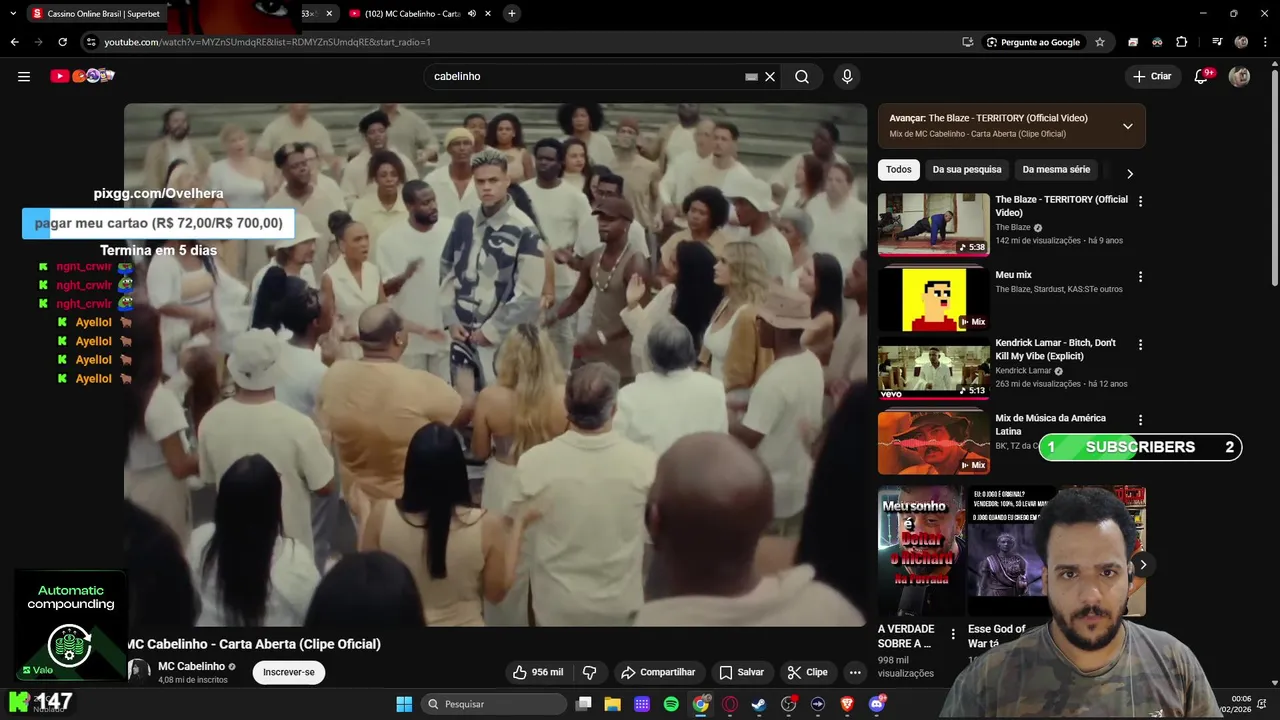Open File Explorer from the taskbar

tap(613, 704)
